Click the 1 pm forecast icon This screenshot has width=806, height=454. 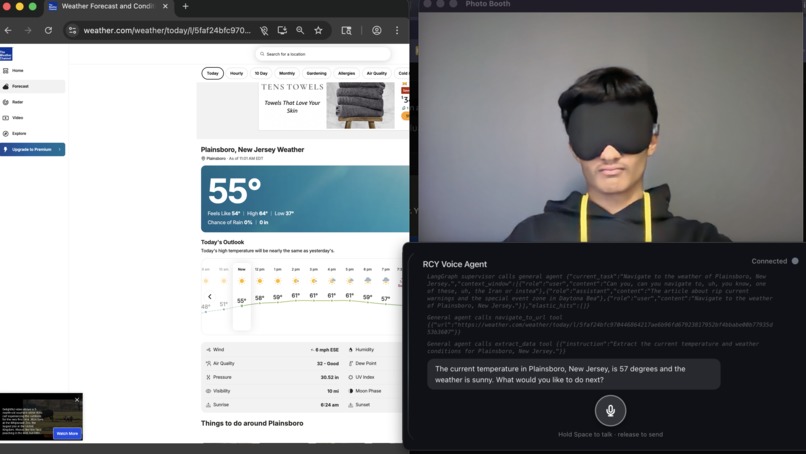click(x=278, y=281)
